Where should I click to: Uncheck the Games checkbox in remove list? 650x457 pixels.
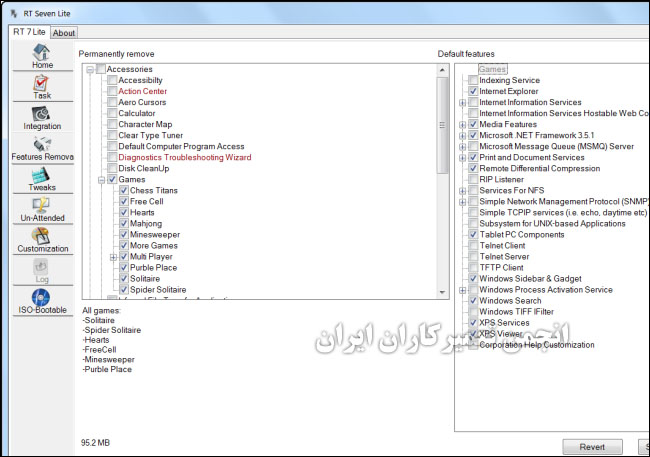point(112,180)
